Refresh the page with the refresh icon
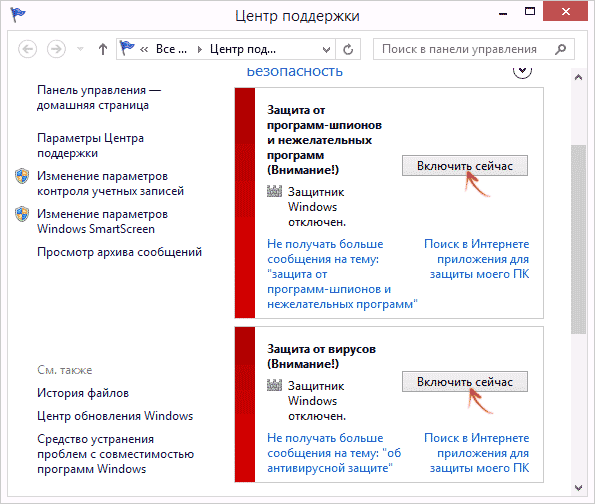 coord(348,49)
